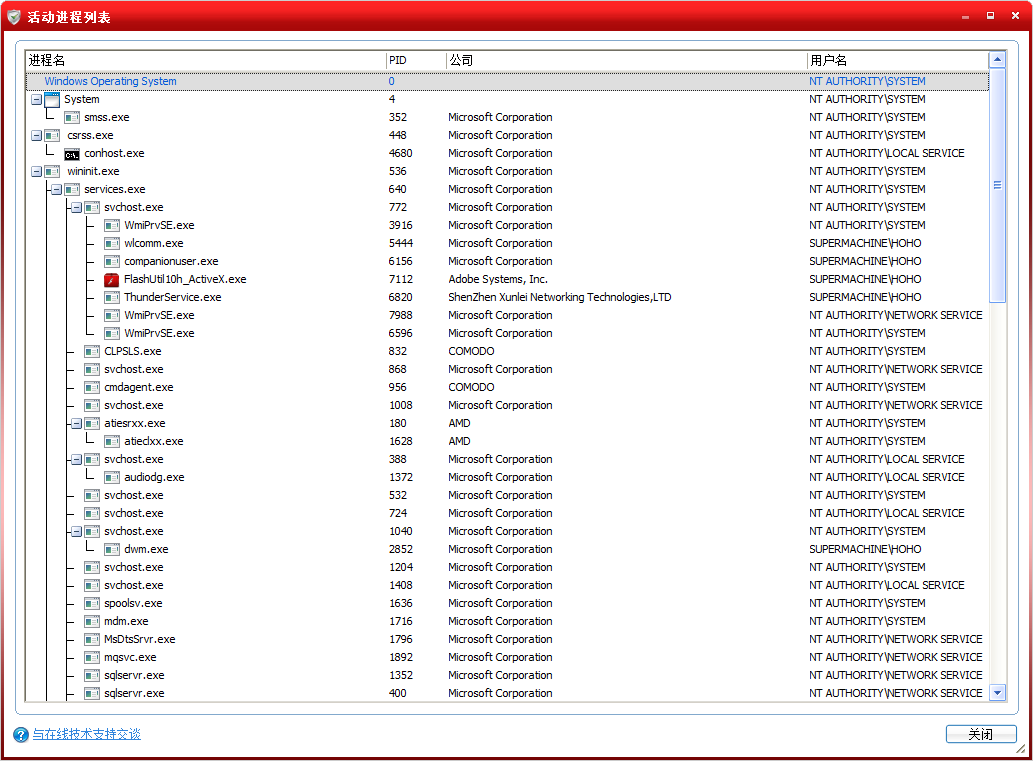Screen dimensions: 1033x761
Task: Click the smss.exe process icon
Action: [72, 117]
